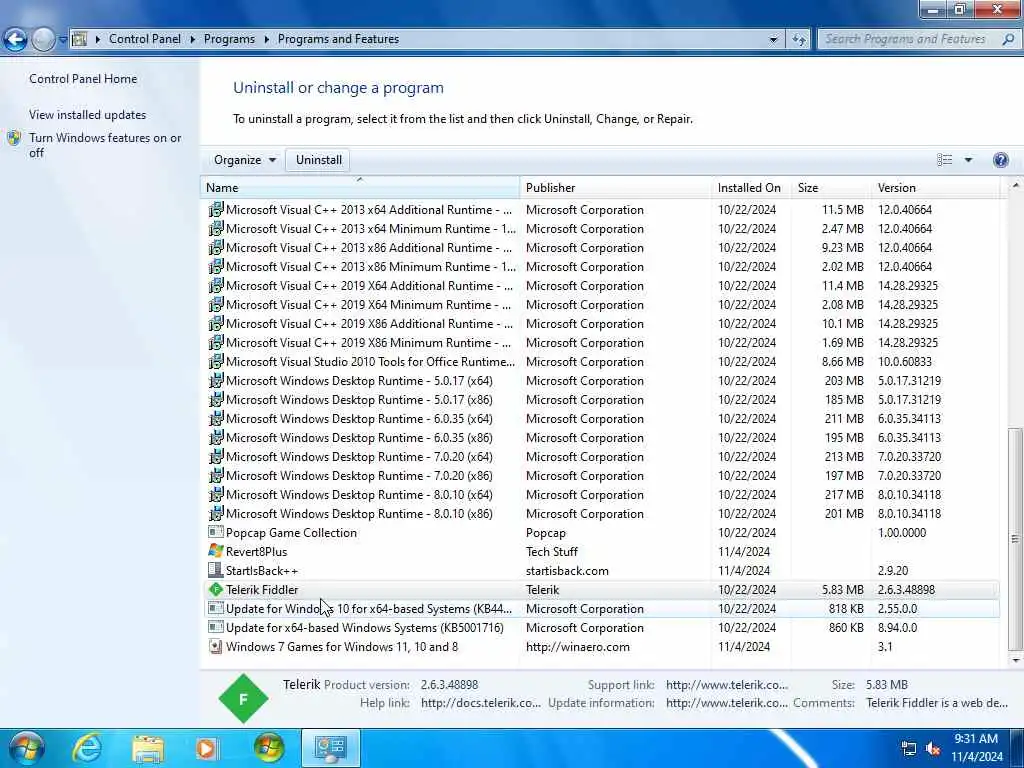Click the Control Panel address bar icon
Screen dimensions: 1024x768
(79, 39)
